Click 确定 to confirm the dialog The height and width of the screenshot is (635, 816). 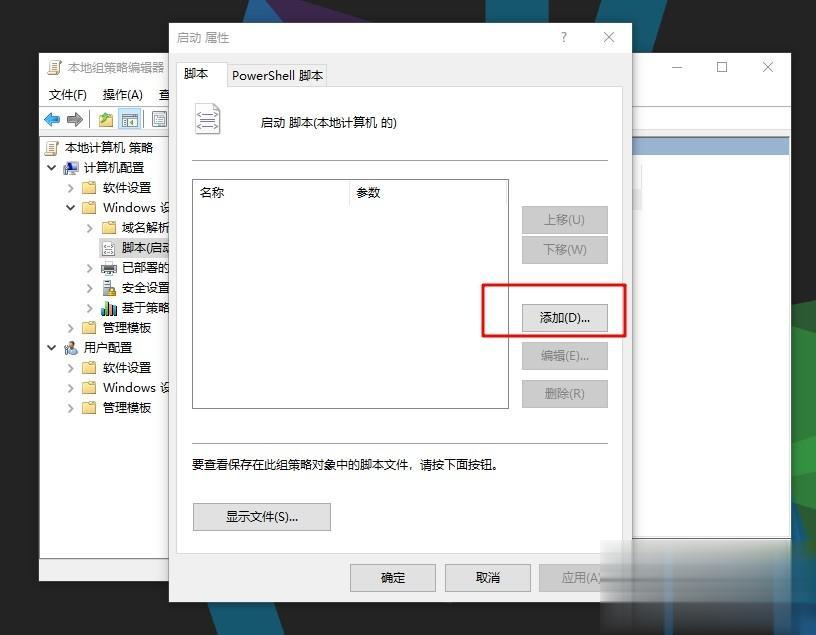[393, 578]
